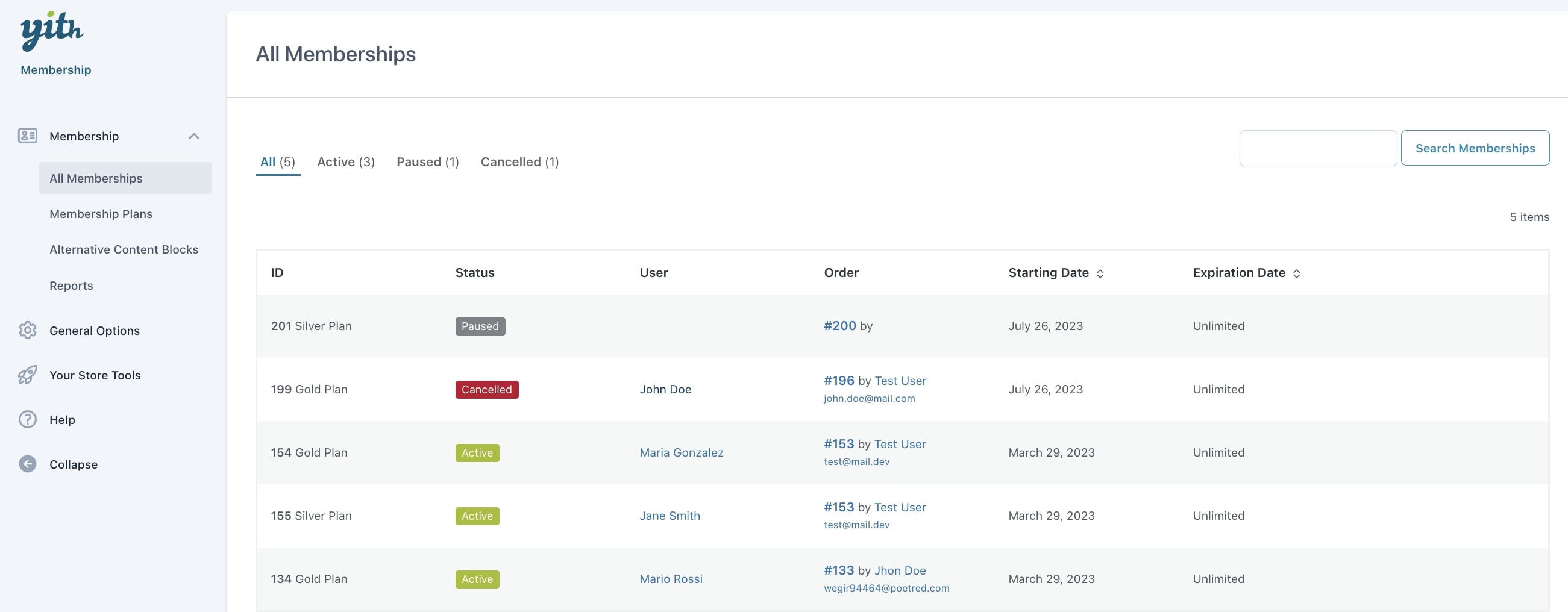1568x612 pixels.
Task: Show the Paused (1) memberships tab
Action: pos(427,162)
